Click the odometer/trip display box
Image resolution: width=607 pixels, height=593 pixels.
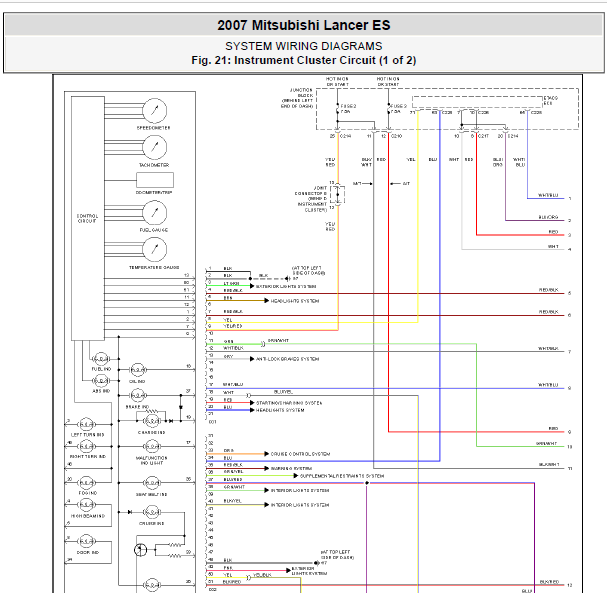[x=154, y=180]
